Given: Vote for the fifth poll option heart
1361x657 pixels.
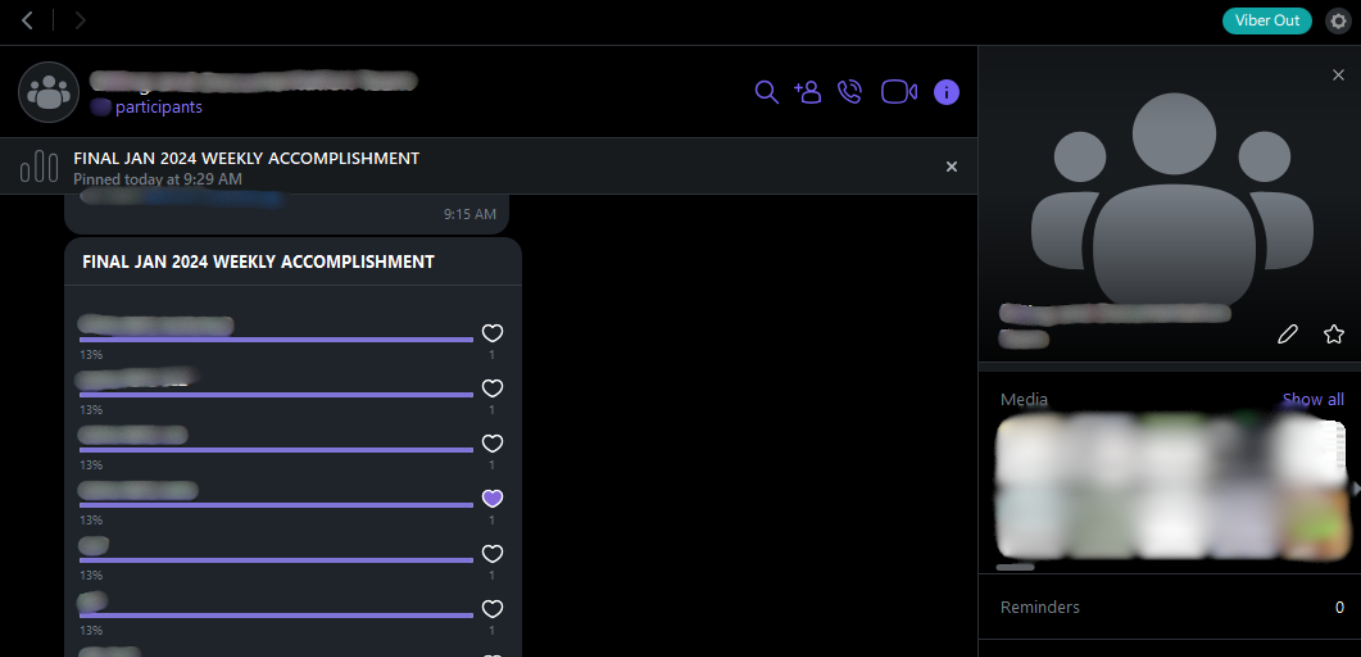Looking at the screenshot, I should (x=492, y=553).
